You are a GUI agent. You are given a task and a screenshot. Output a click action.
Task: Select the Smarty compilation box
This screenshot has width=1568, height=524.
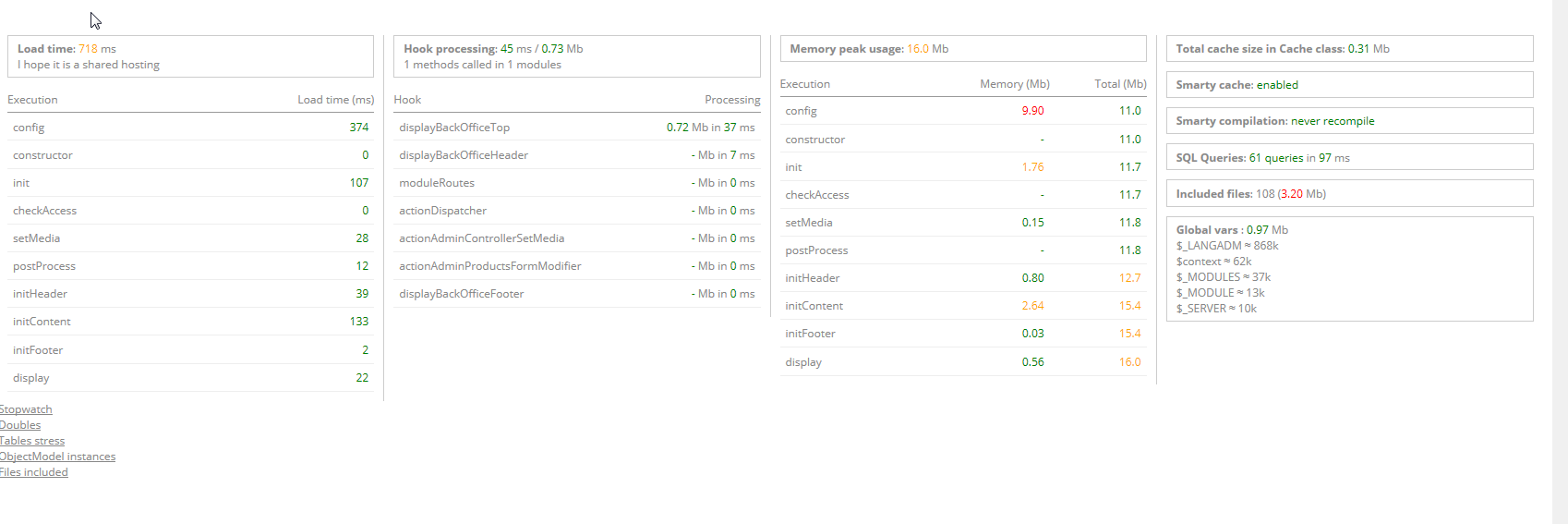1349,121
